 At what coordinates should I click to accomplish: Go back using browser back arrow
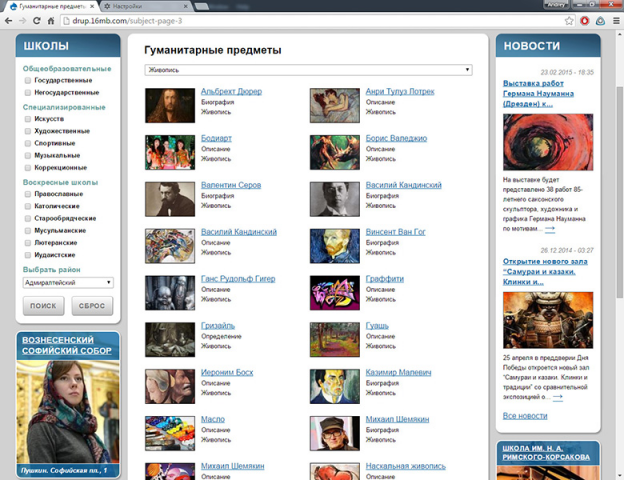click(x=8, y=21)
